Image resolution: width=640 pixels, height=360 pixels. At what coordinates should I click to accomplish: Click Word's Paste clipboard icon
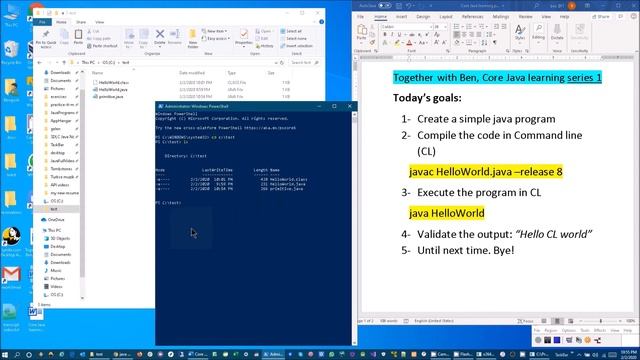click(x=362, y=30)
